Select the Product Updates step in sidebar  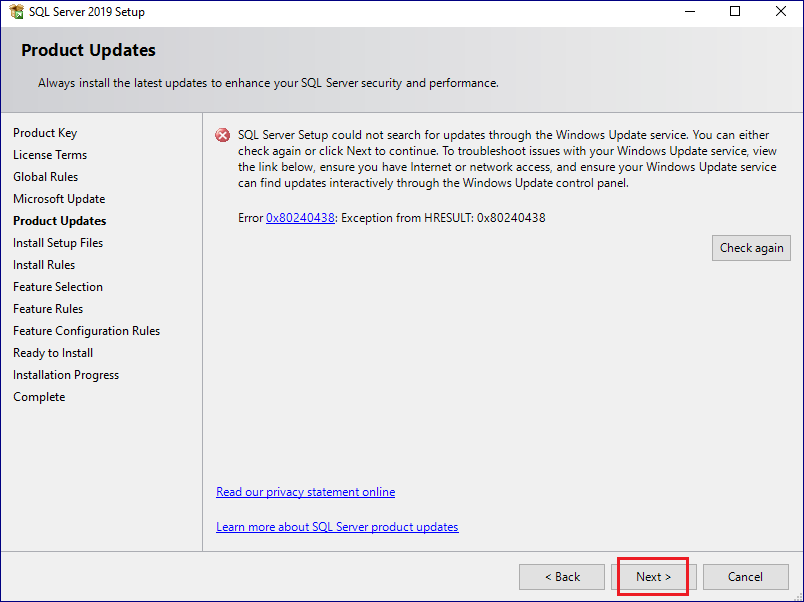(x=59, y=221)
